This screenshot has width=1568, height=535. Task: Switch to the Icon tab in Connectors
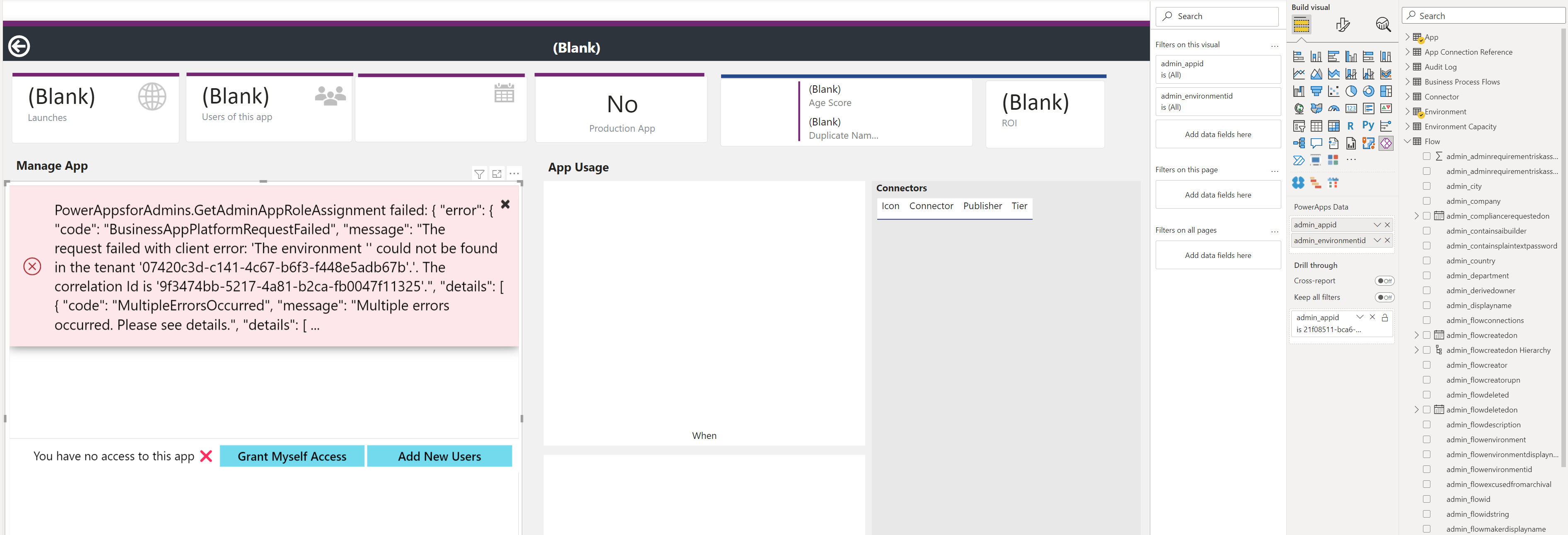click(890, 205)
